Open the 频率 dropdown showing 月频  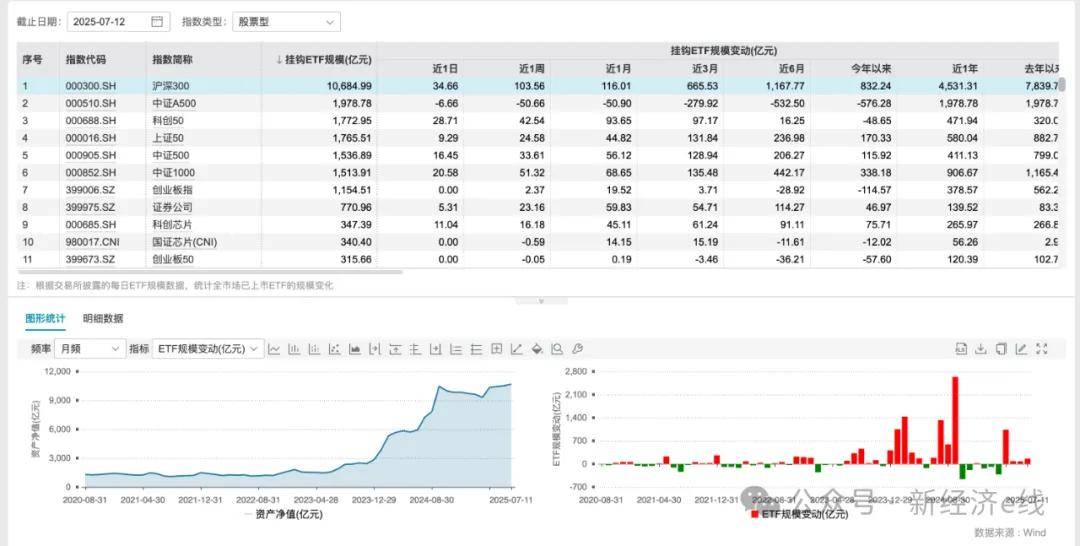(90, 349)
